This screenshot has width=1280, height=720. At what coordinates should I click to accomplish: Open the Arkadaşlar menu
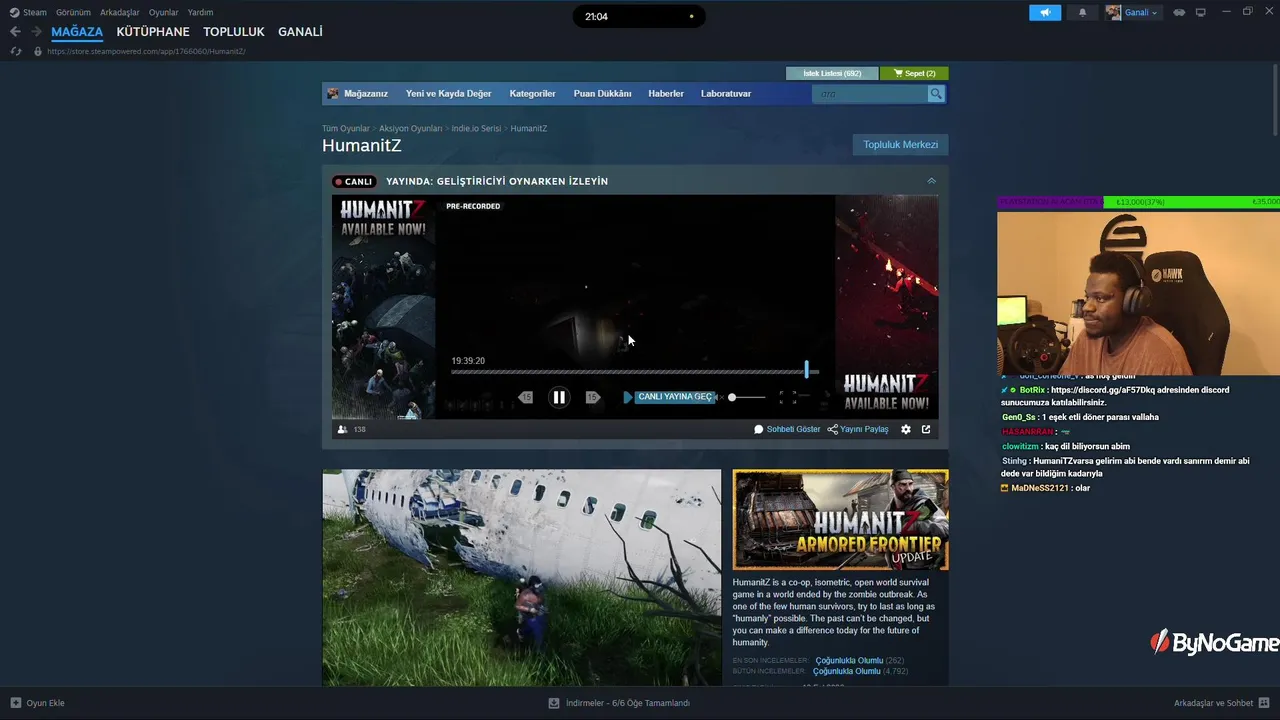point(120,13)
